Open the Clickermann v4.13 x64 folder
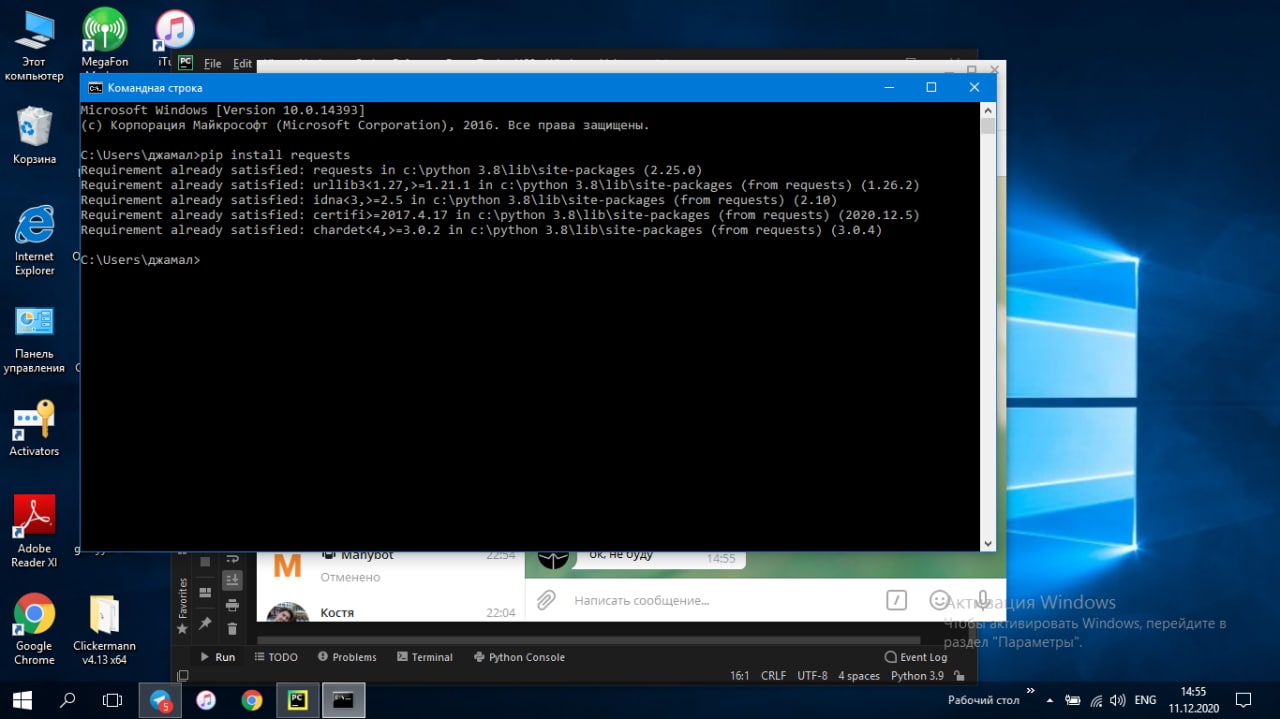Viewport: 1280px width, 719px height. tap(104, 630)
